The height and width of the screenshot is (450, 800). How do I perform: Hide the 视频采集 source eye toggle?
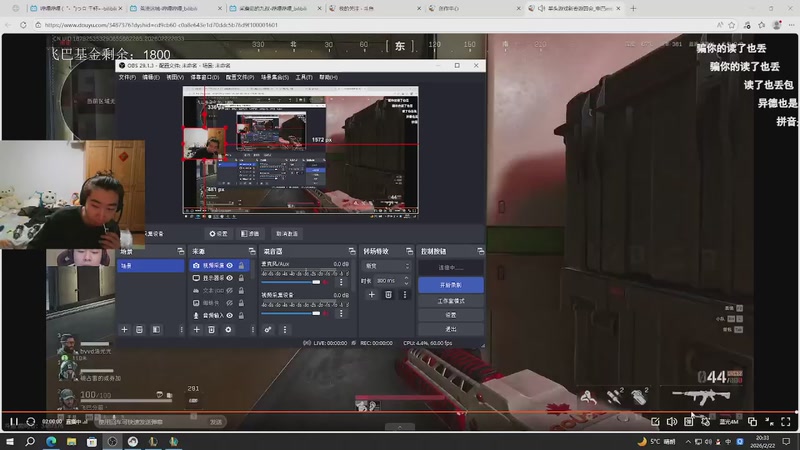pyautogui.click(x=230, y=265)
